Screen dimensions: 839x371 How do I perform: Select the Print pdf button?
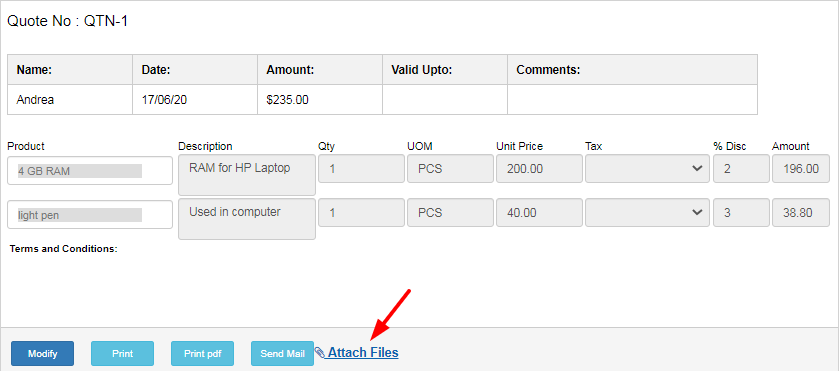coord(202,353)
